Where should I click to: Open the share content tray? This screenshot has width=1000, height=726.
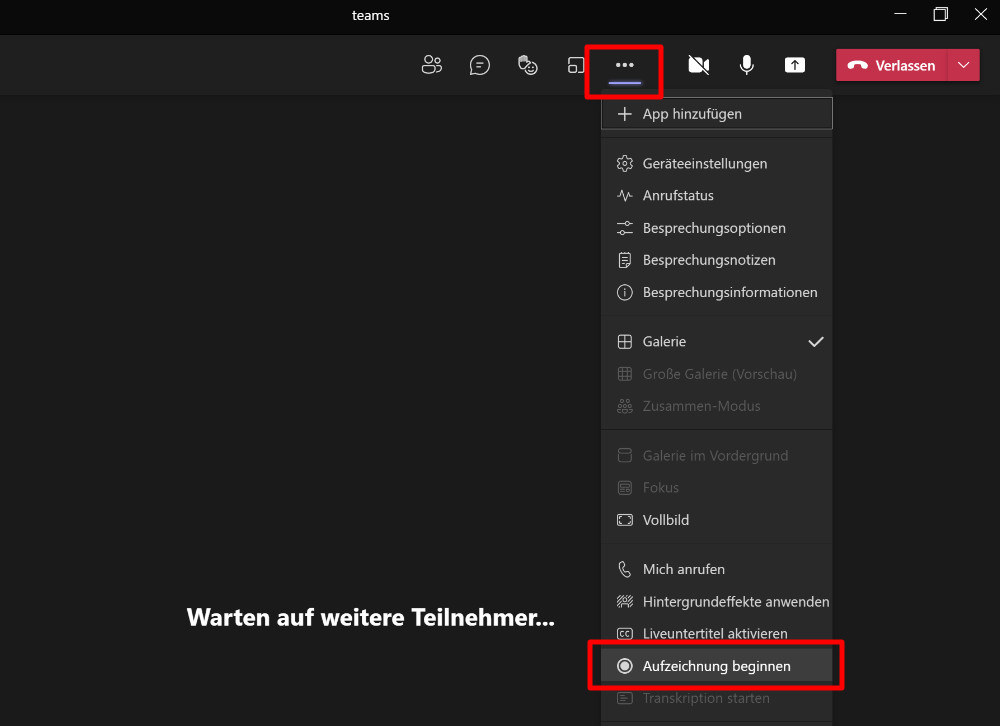[795, 65]
